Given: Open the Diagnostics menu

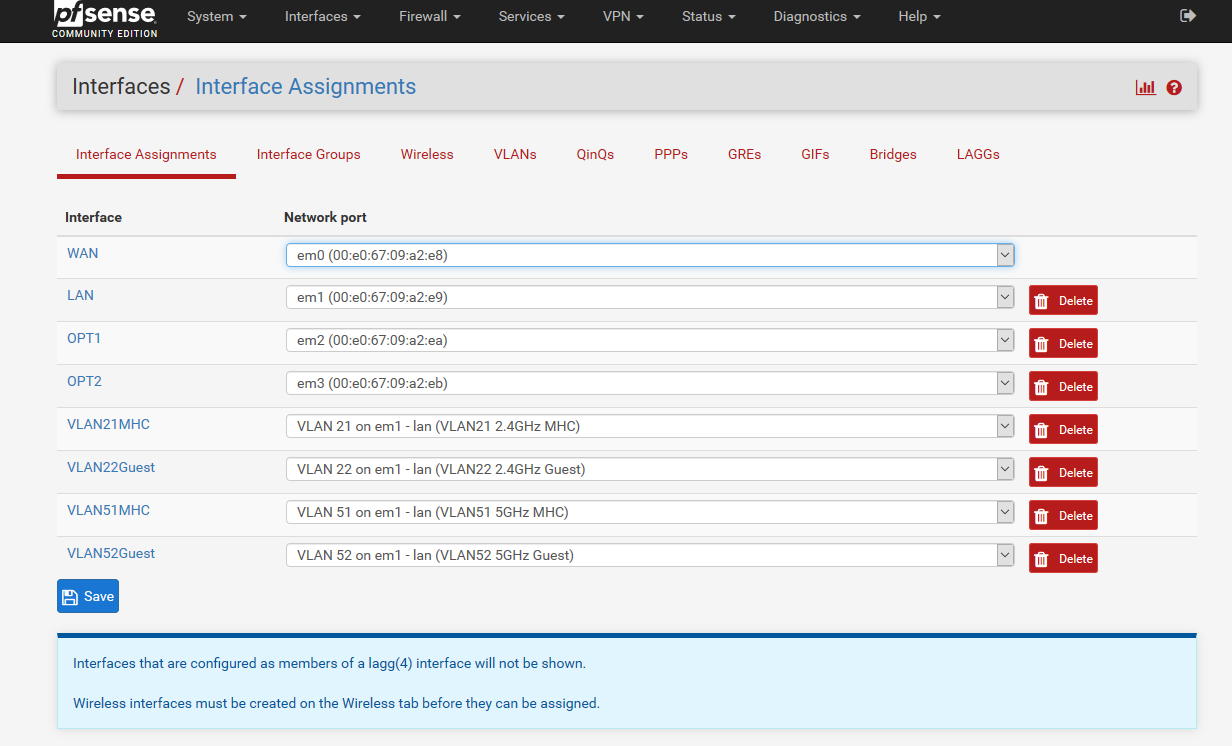Looking at the screenshot, I should coord(817,17).
